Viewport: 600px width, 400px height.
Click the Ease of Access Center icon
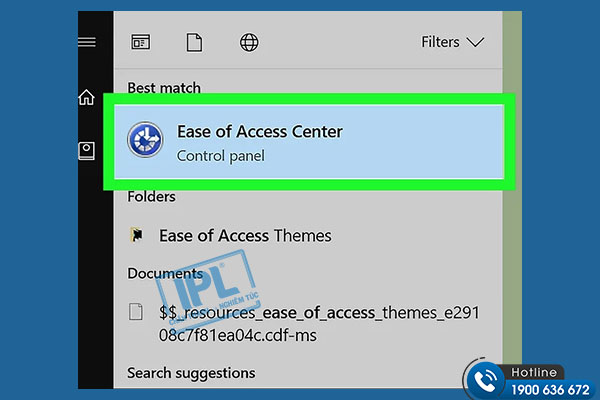click(x=145, y=140)
